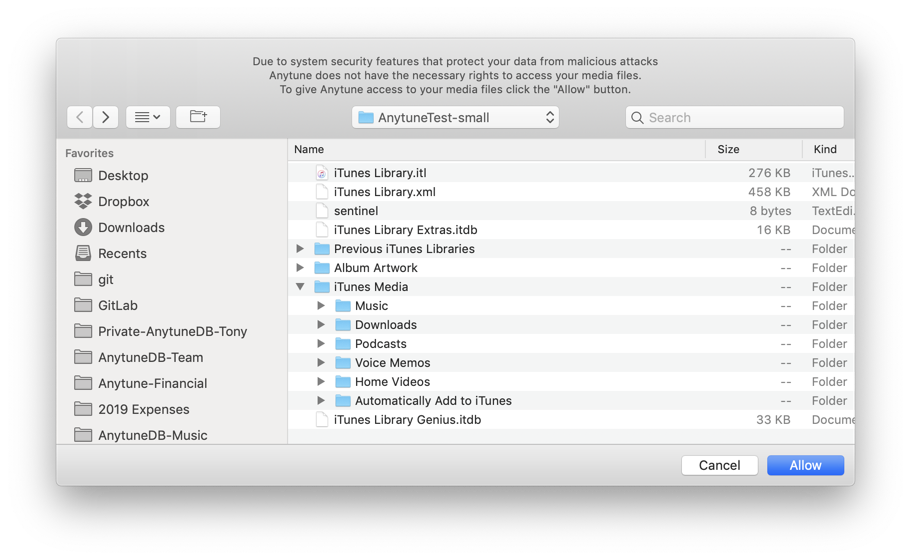Expand the Previous iTunes Libraries folder
The image size is (911, 560).
(x=300, y=249)
